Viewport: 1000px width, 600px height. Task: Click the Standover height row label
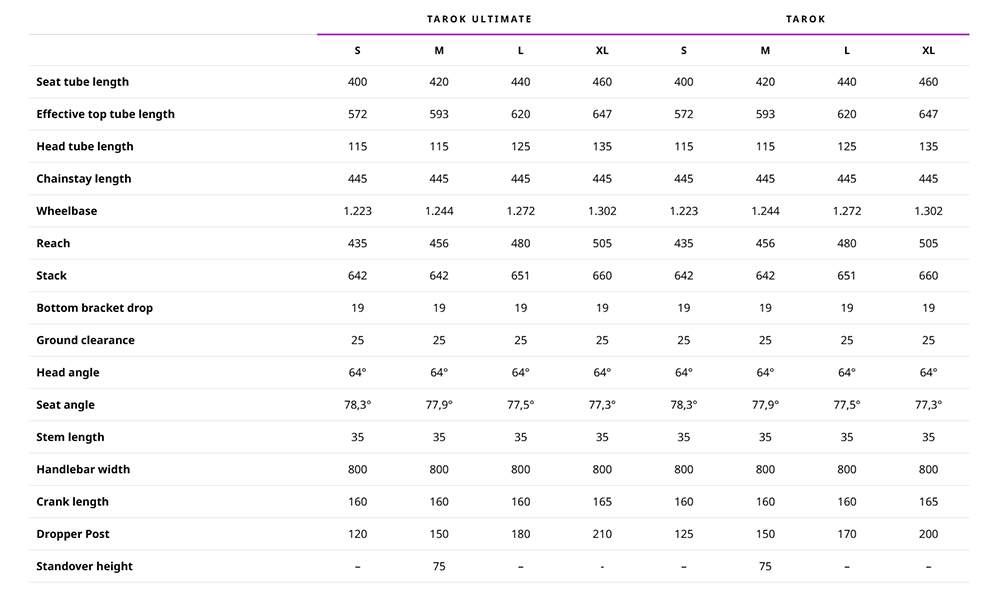(84, 566)
